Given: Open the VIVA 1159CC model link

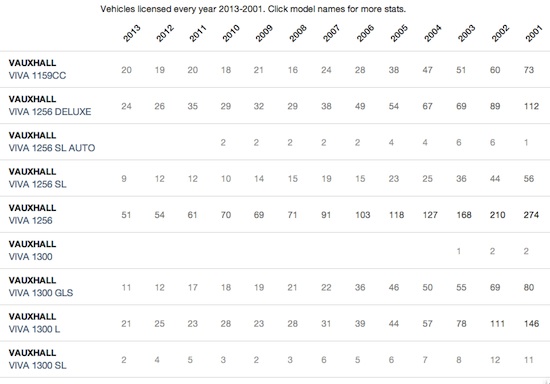Looking at the screenshot, I should 37,76.
